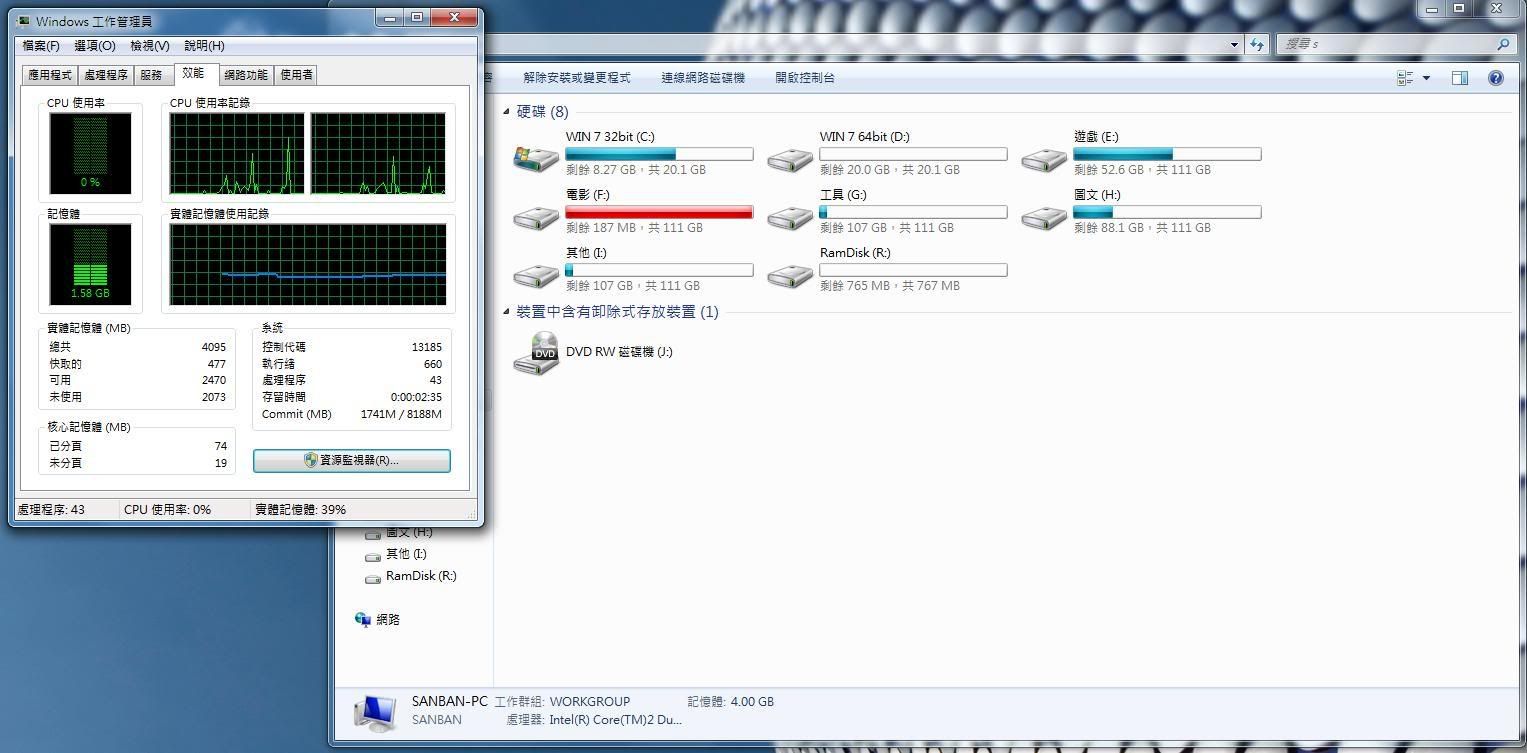Collapse the 硬碟 (8) group
The height and width of the screenshot is (753, 1527).
[506, 112]
